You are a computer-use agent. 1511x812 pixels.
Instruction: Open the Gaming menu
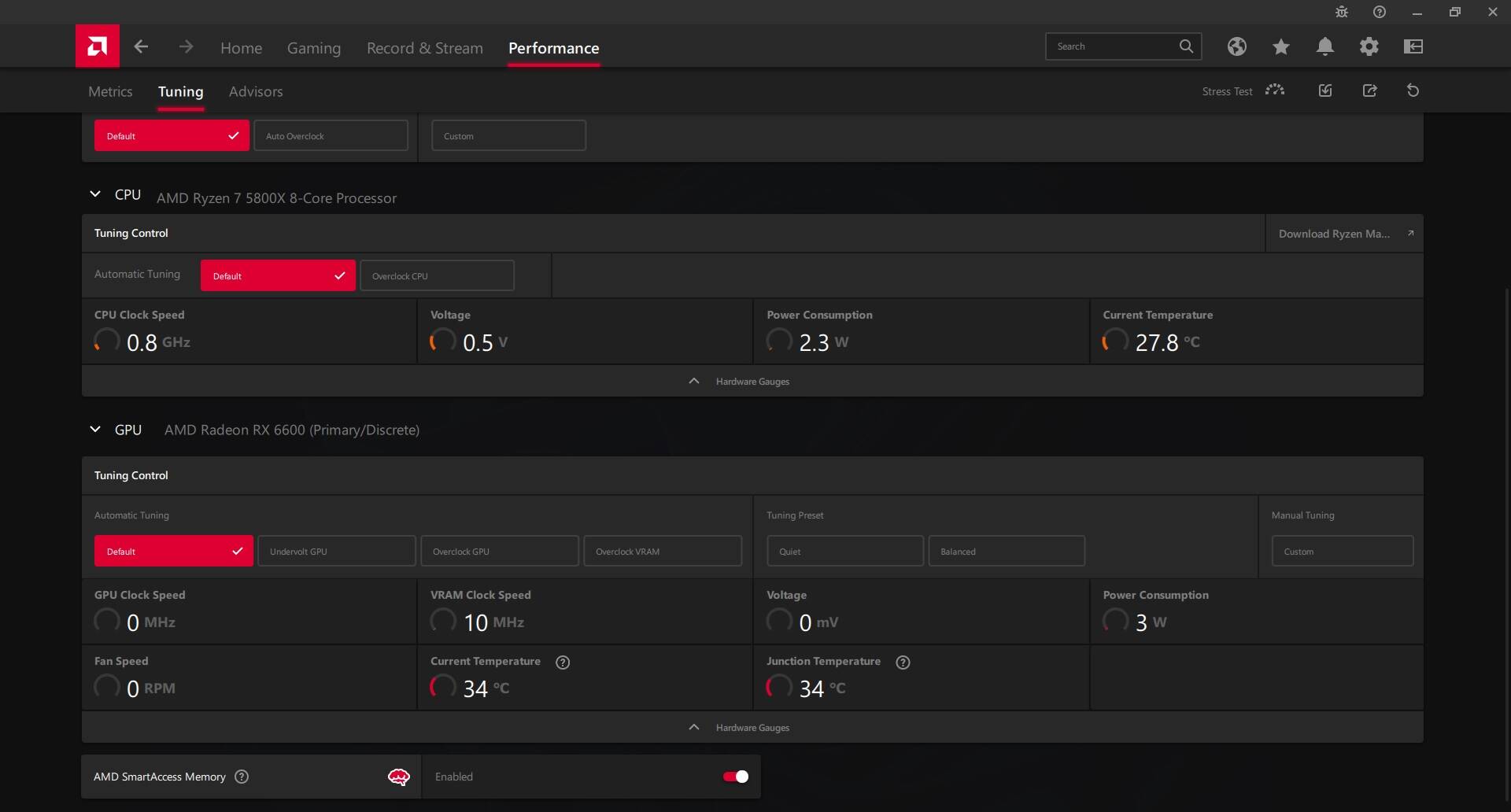pos(313,48)
